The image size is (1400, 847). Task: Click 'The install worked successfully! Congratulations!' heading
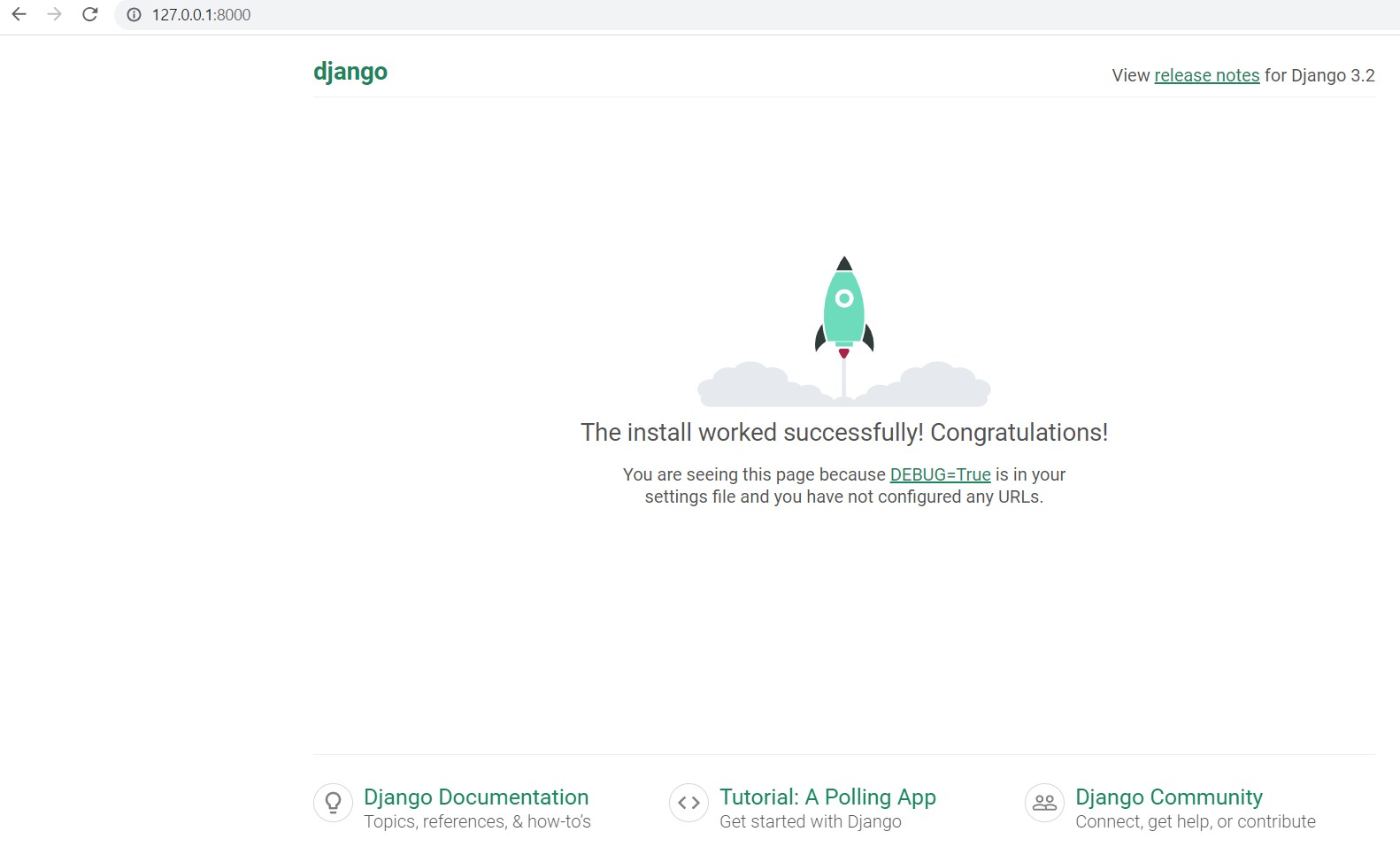(x=844, y=432)
